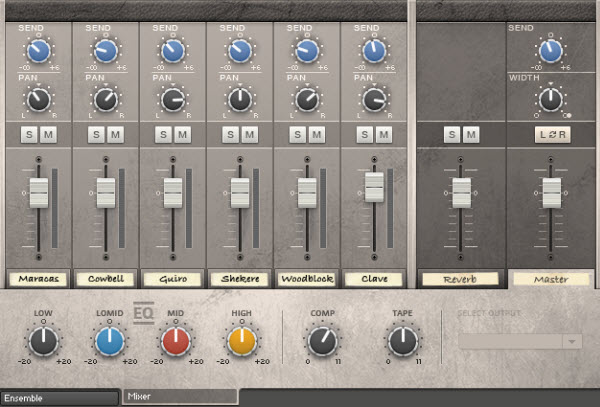The height and width of the screenshot is (407, 600).
Task: Click the EQ section label
Action: pyautogui.click(x=143, y=313)
